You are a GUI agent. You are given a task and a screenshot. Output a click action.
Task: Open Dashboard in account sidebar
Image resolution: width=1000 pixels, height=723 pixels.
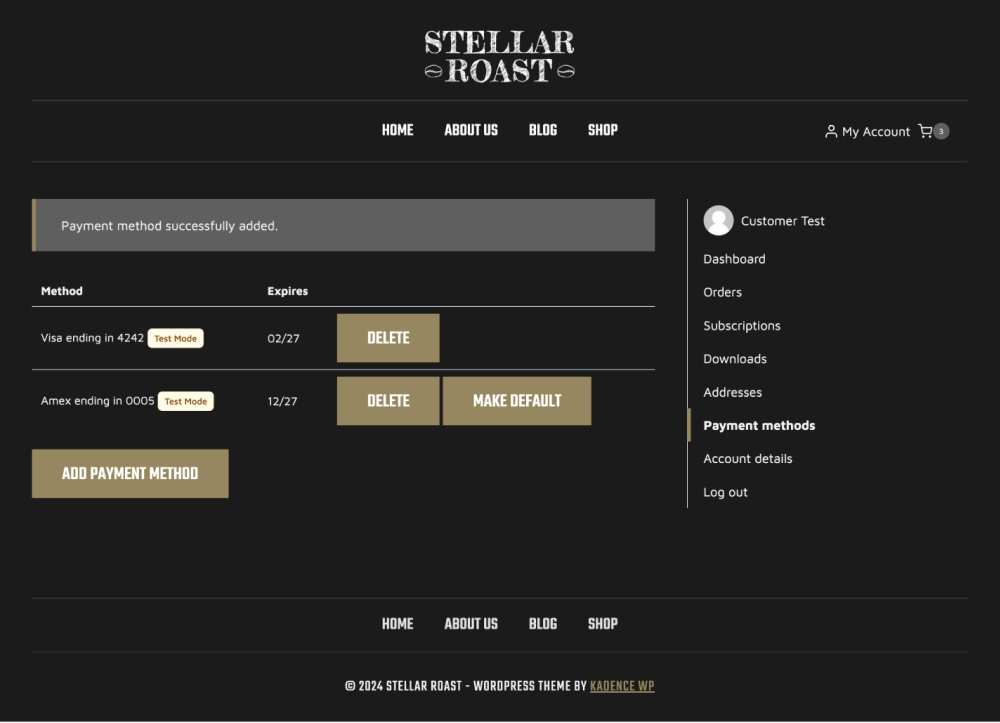coord(734,259)
